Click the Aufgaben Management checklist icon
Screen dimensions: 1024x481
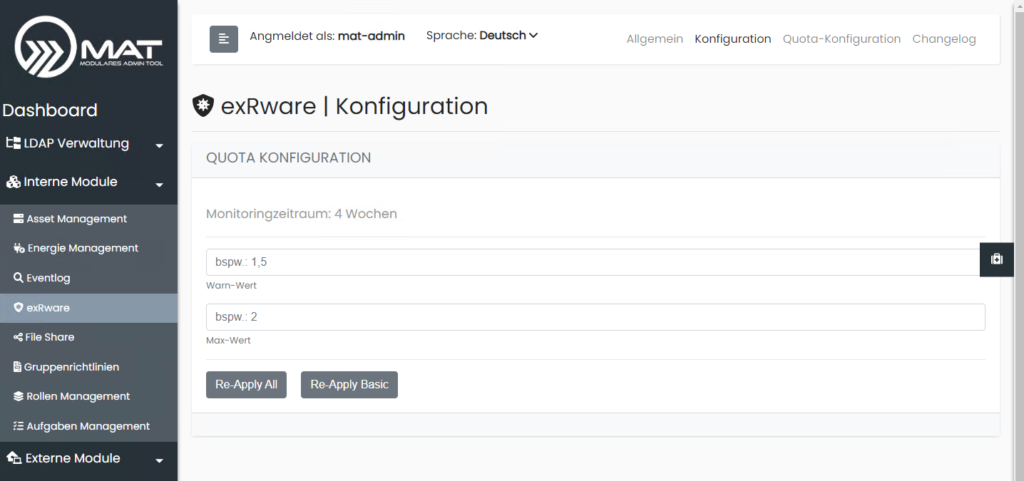[x=18, y=426]
